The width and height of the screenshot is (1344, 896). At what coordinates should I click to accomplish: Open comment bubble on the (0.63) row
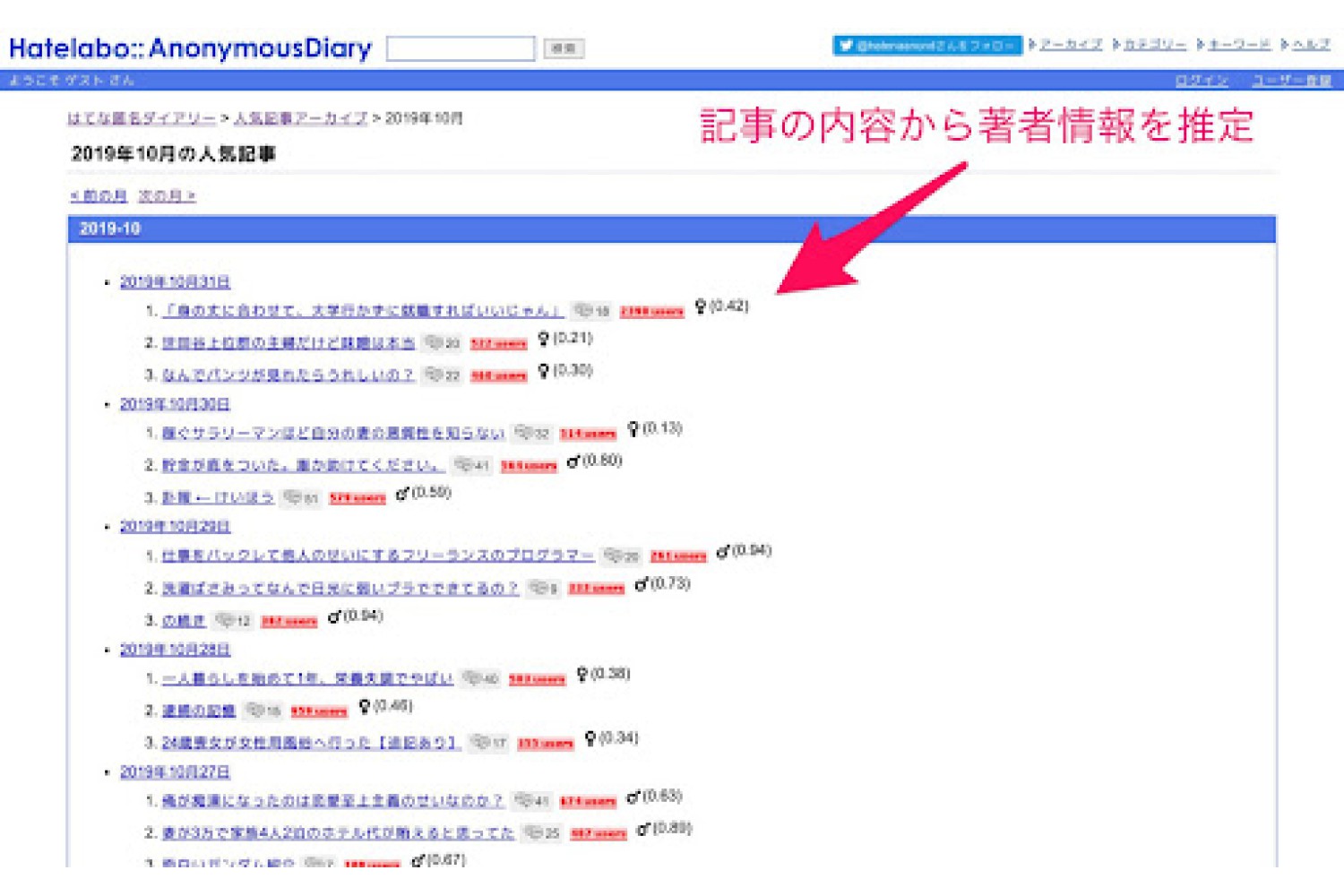(532, 801)
